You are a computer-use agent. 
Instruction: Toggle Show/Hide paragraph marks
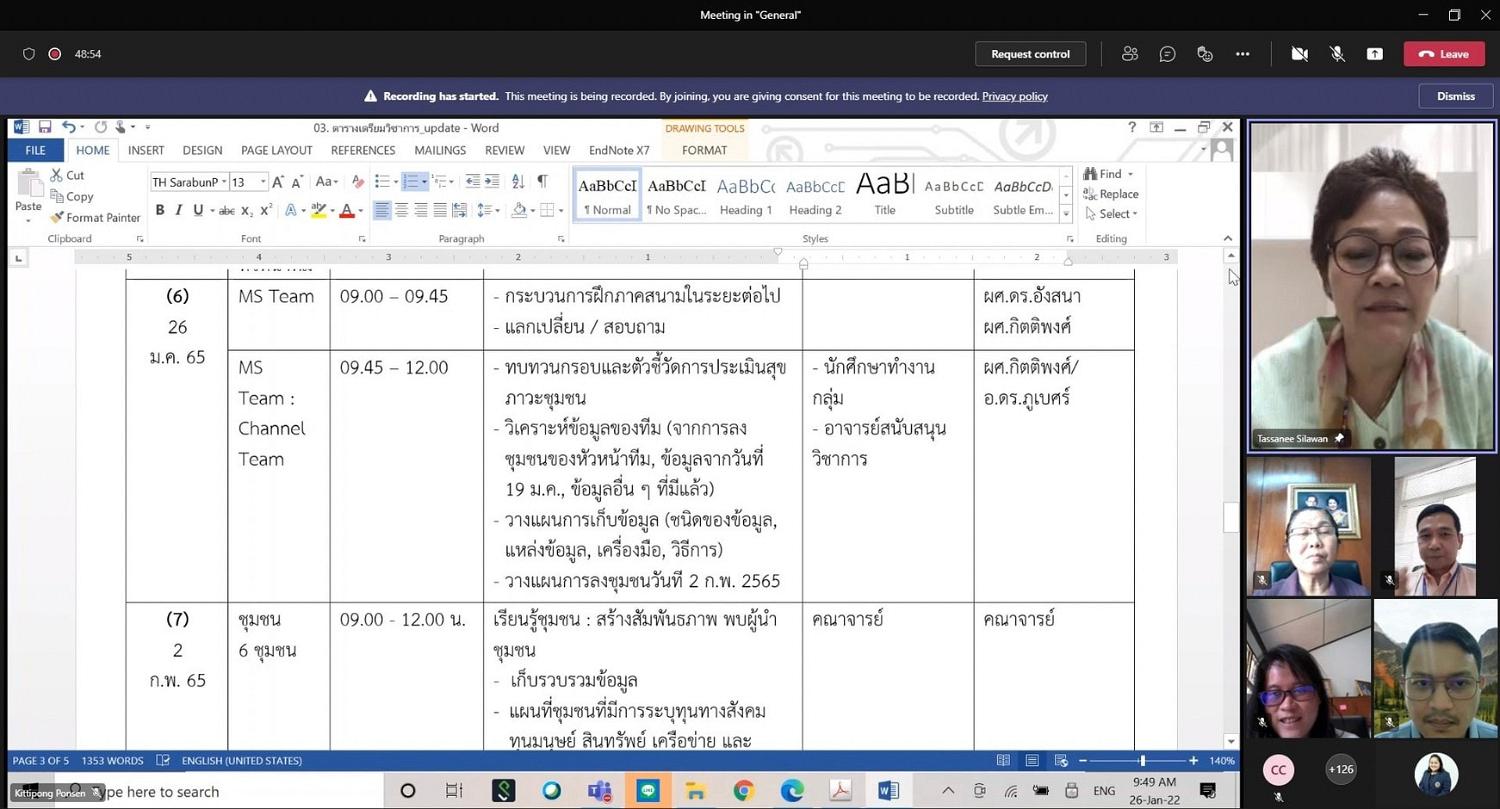click(x=542, y=182)
